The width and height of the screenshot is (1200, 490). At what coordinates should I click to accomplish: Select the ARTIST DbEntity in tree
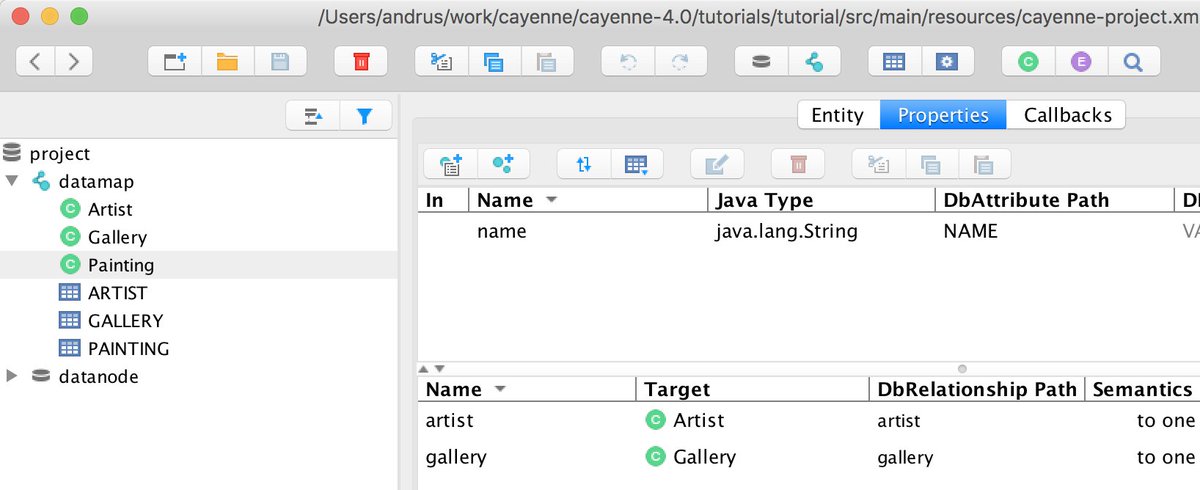tap(117, 293)
